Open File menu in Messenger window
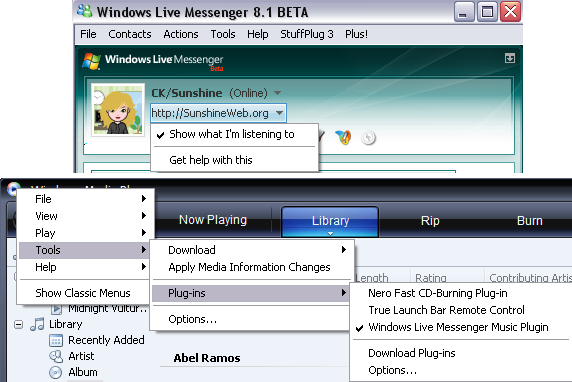 pos(88,34)
